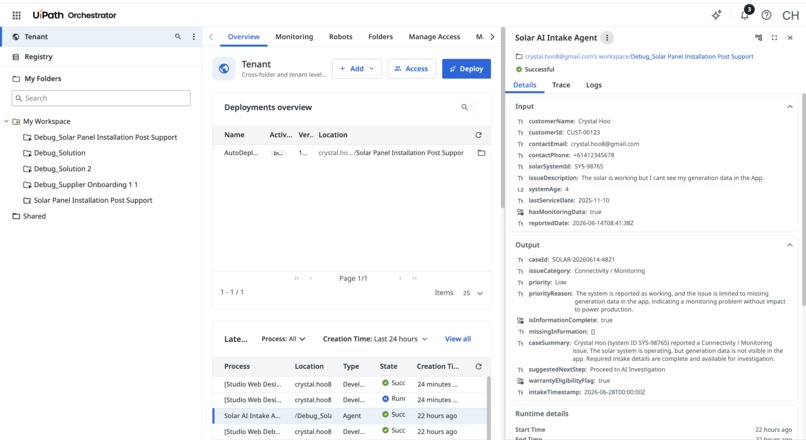Open the Autopilot sparkle icon
This screenshot has height=440, width=806.
pos(716,15)
